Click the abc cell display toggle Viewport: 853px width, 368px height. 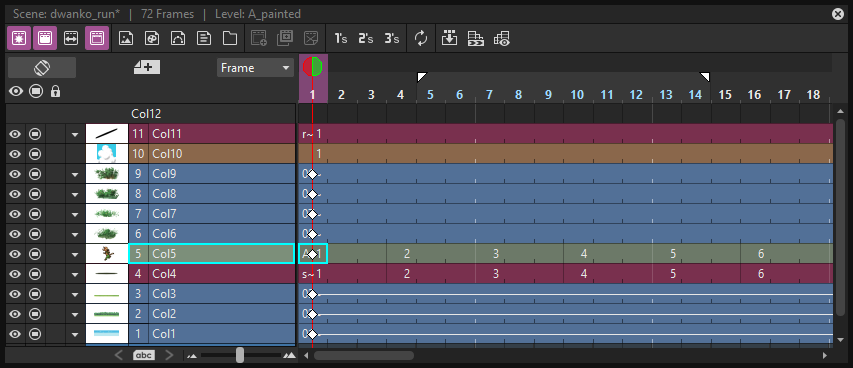pos(144,355)
